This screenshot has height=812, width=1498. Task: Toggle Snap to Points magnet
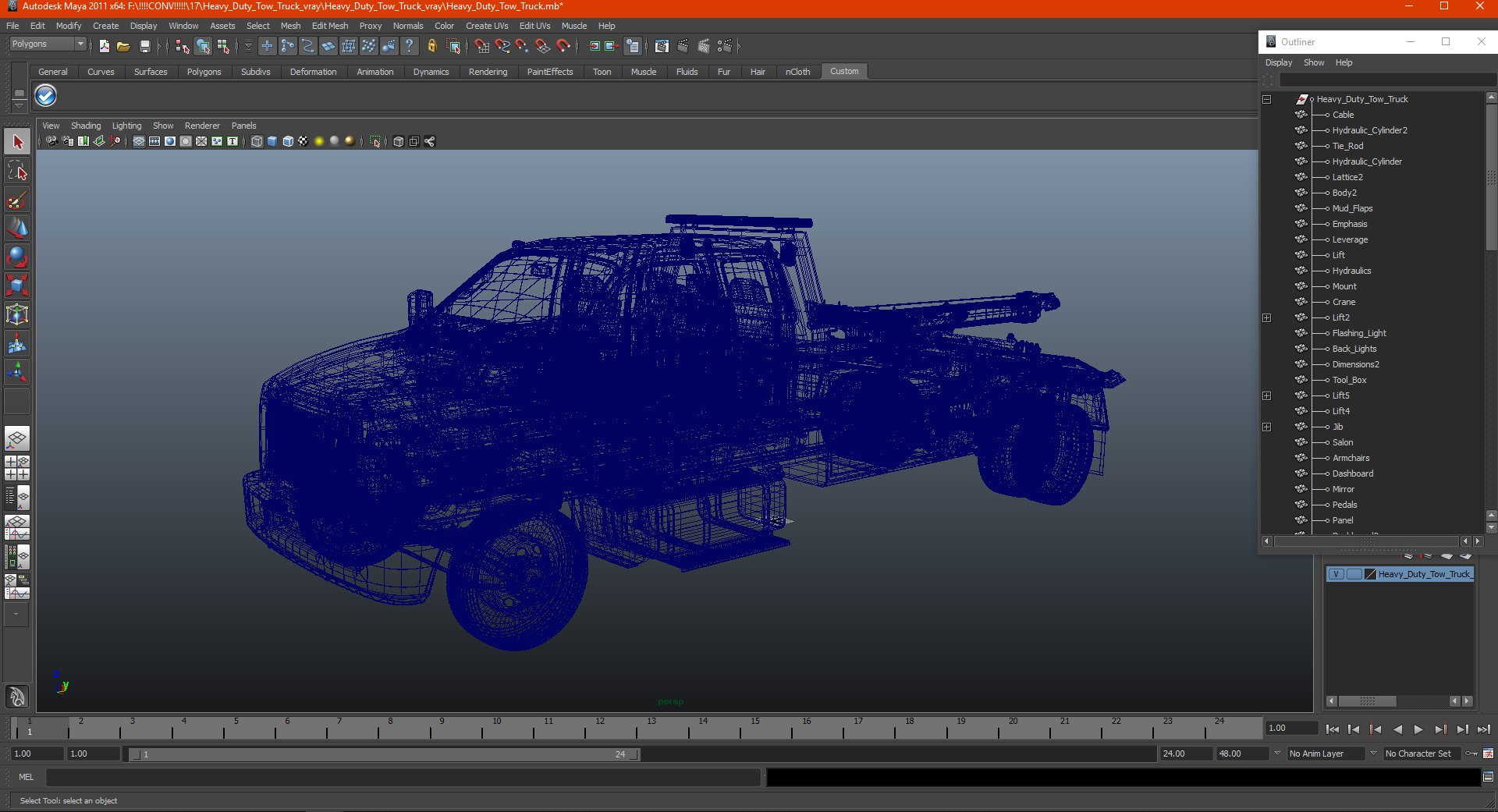coord(523,47)
